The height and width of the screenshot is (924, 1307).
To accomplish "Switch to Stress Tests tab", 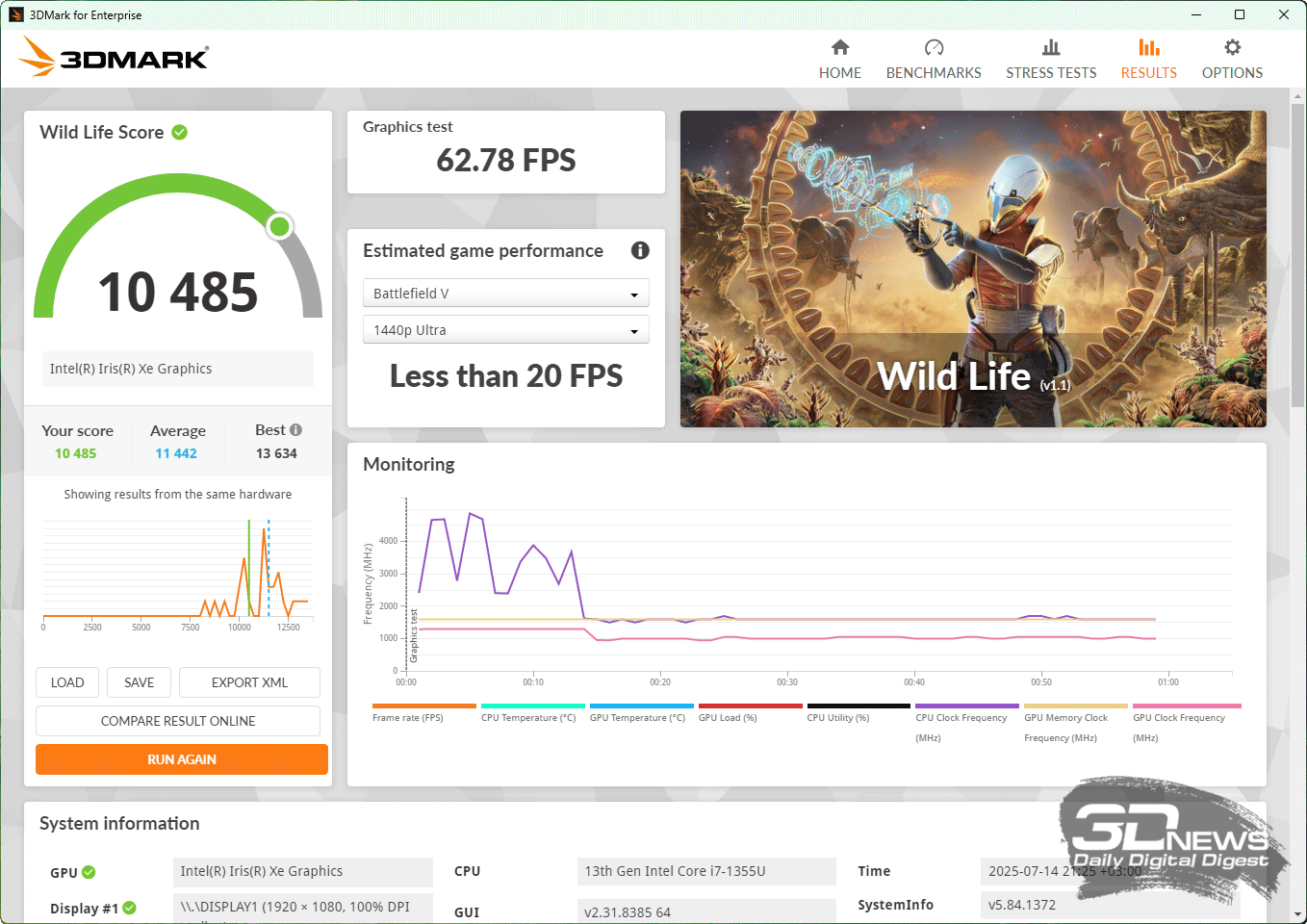I will tap(1051, 60).
